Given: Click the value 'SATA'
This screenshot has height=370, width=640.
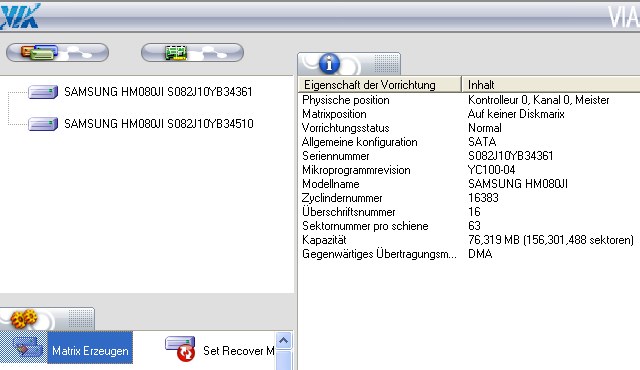Looking at the screenshot, I should [482, 142].
